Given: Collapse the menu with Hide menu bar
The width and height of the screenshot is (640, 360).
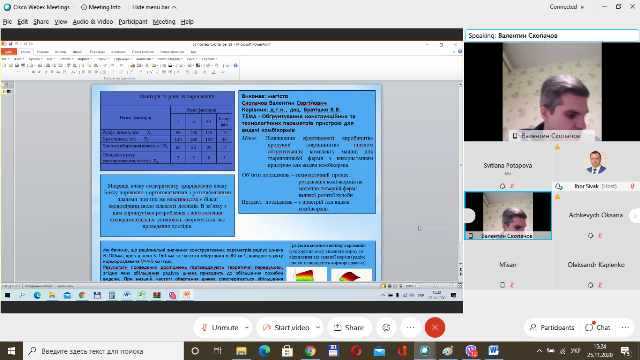Looking at the screenshot, I should tap(154, 7).
